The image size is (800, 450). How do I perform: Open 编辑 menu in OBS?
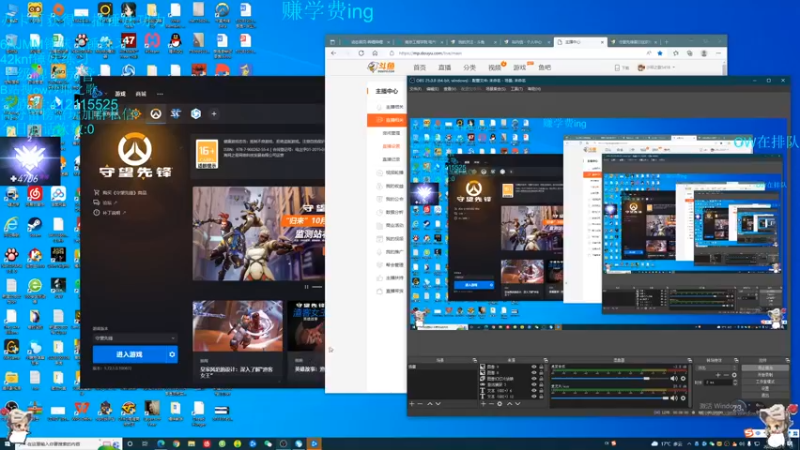(x=433, y=89)
